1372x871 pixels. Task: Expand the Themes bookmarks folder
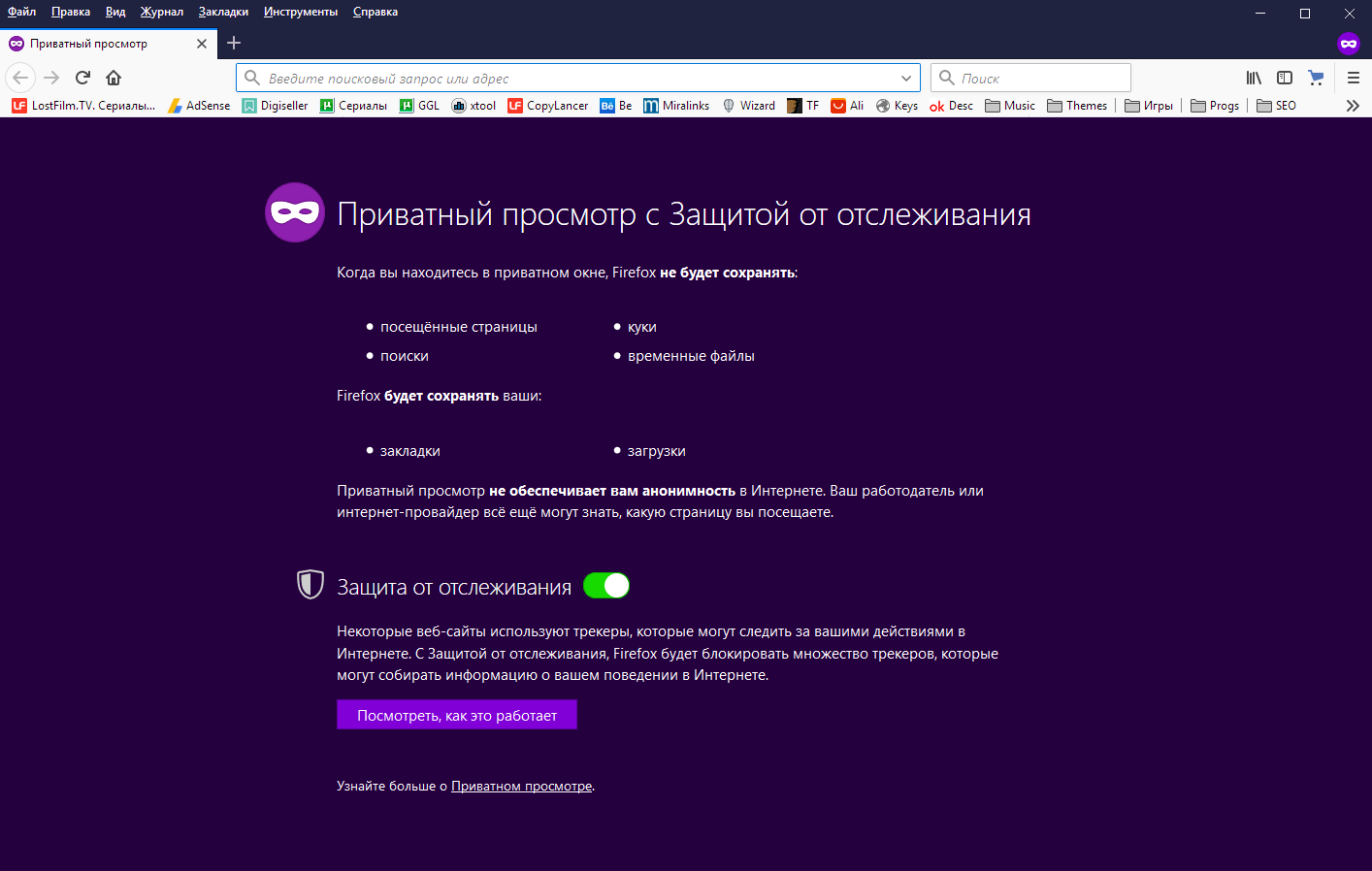point(1077,106)
